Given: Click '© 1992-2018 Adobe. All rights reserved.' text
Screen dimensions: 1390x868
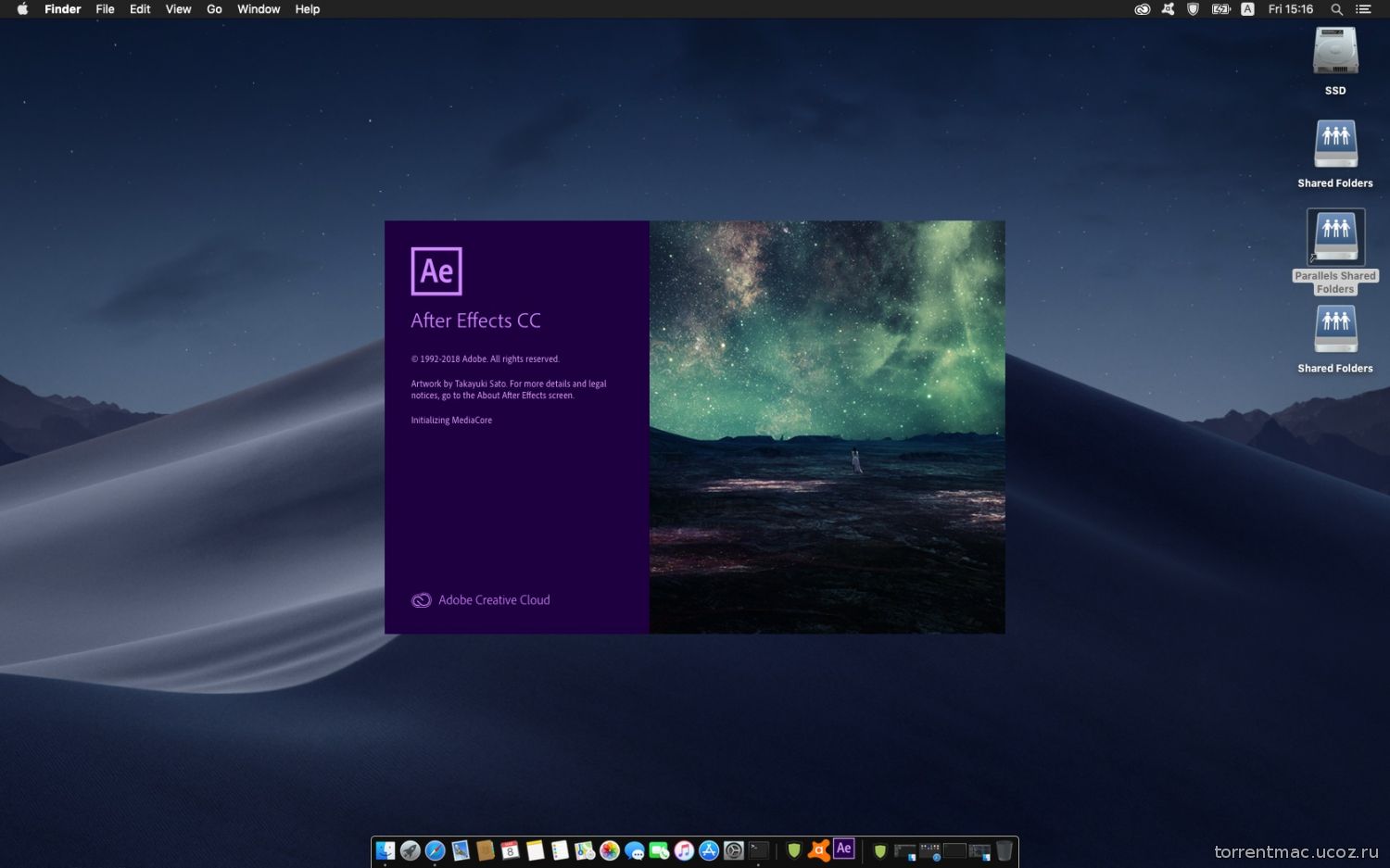Looking at the screenshot, I should (x=485, y=359).
